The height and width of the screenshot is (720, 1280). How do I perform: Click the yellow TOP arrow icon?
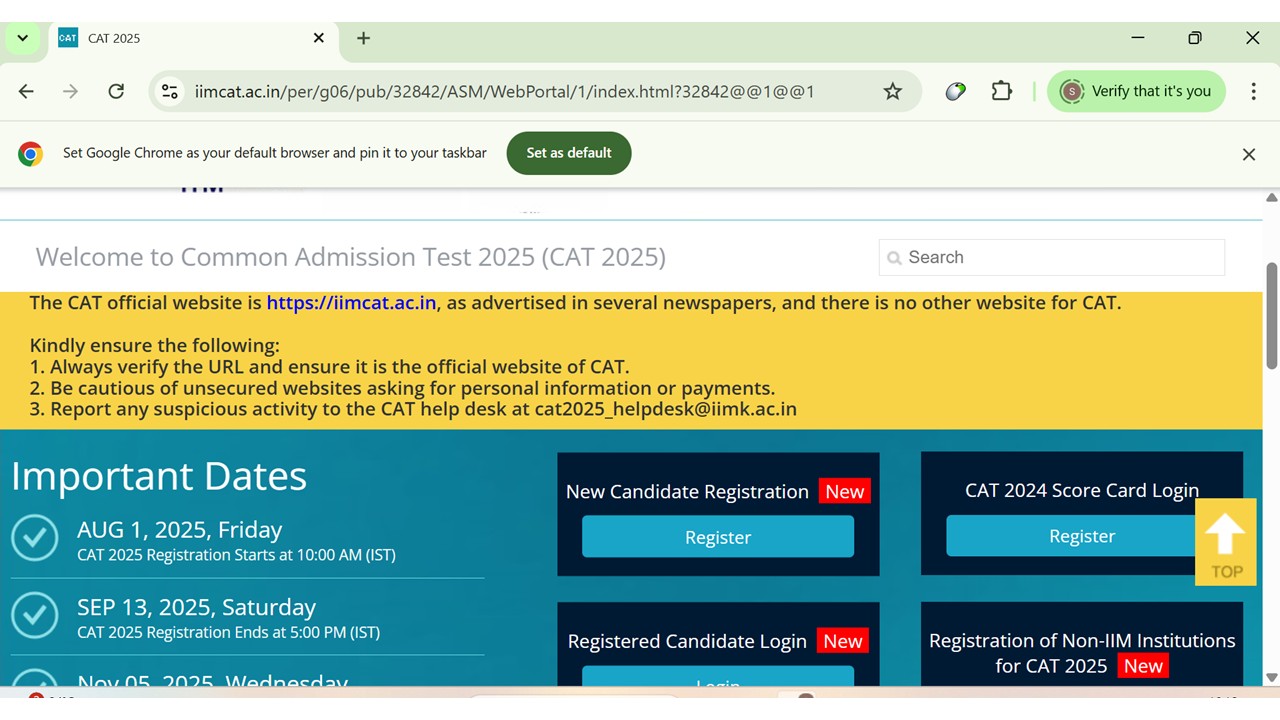point(1225,541)
